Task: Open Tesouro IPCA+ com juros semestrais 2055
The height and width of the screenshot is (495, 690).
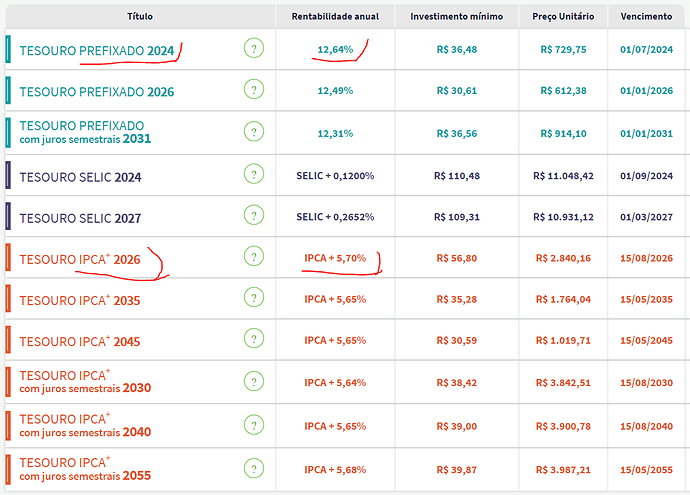Action: point(85,469)
